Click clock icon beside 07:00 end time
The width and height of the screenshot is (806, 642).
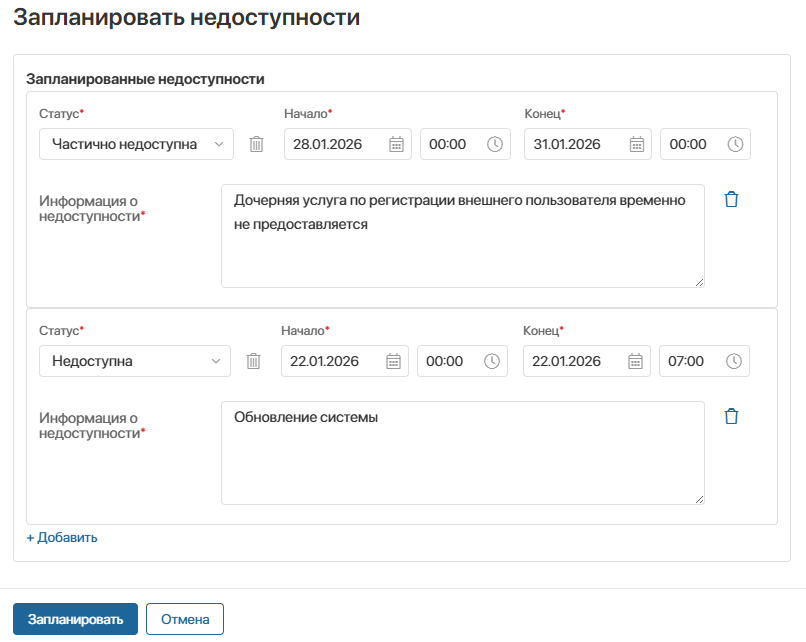coord(734,361)
